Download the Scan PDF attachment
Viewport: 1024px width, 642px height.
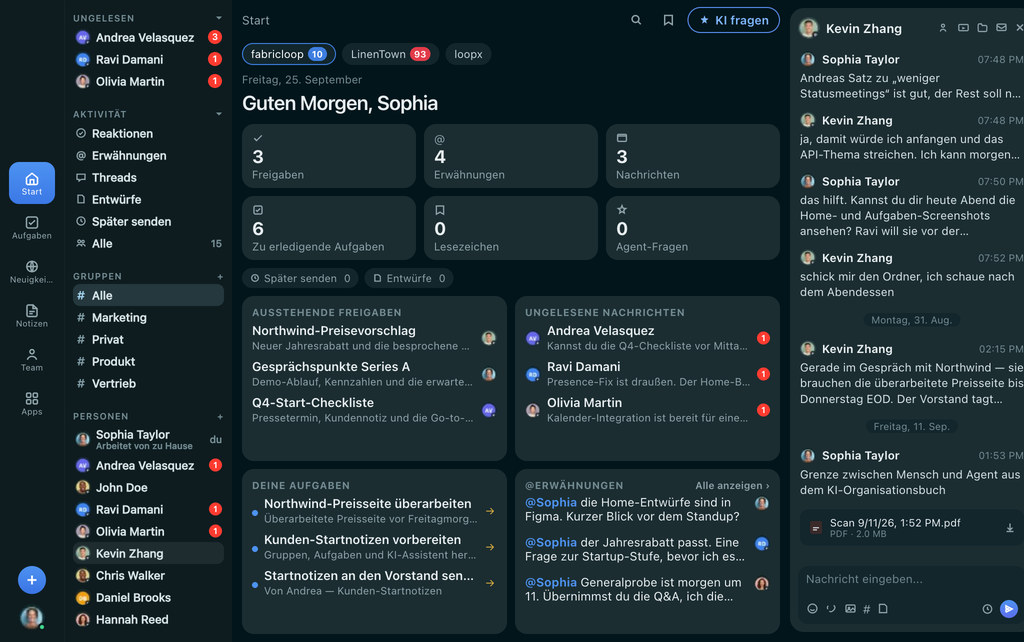(1009, 528)
